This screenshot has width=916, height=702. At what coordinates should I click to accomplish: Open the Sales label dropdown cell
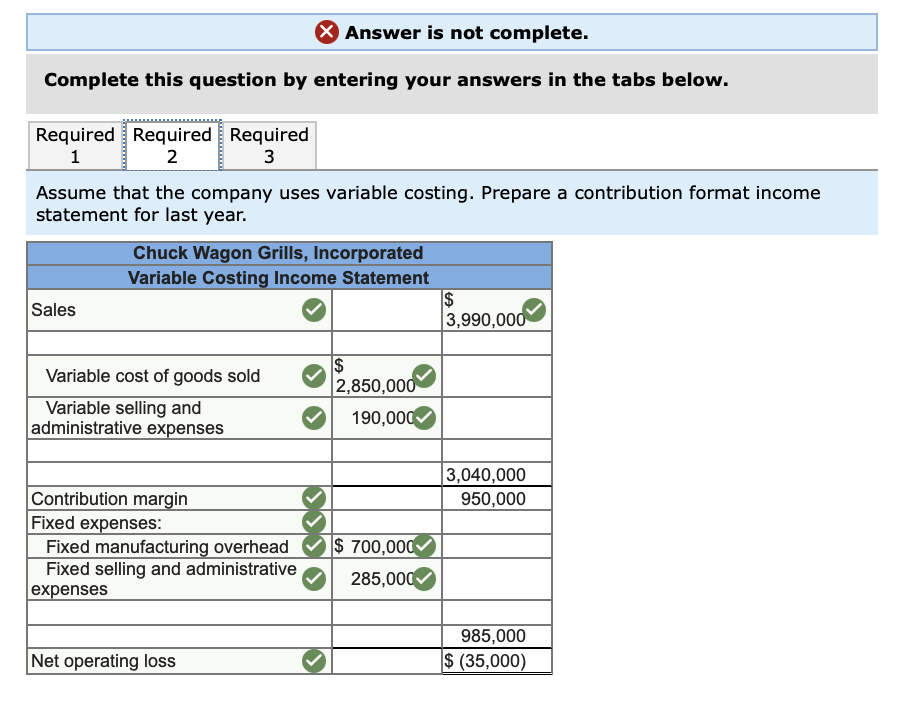click(x=179, y=310)
